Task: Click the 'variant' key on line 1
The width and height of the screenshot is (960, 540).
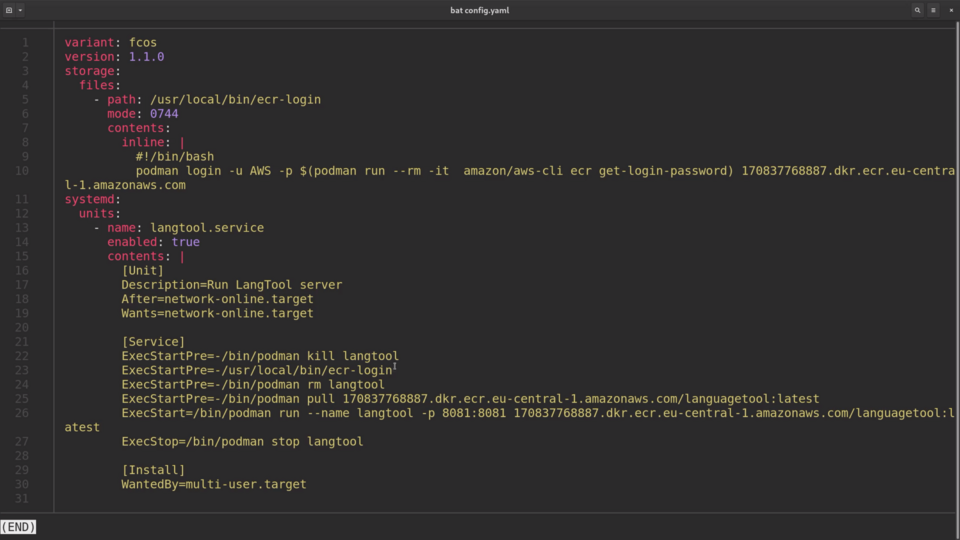Action: tap(89, 42)
